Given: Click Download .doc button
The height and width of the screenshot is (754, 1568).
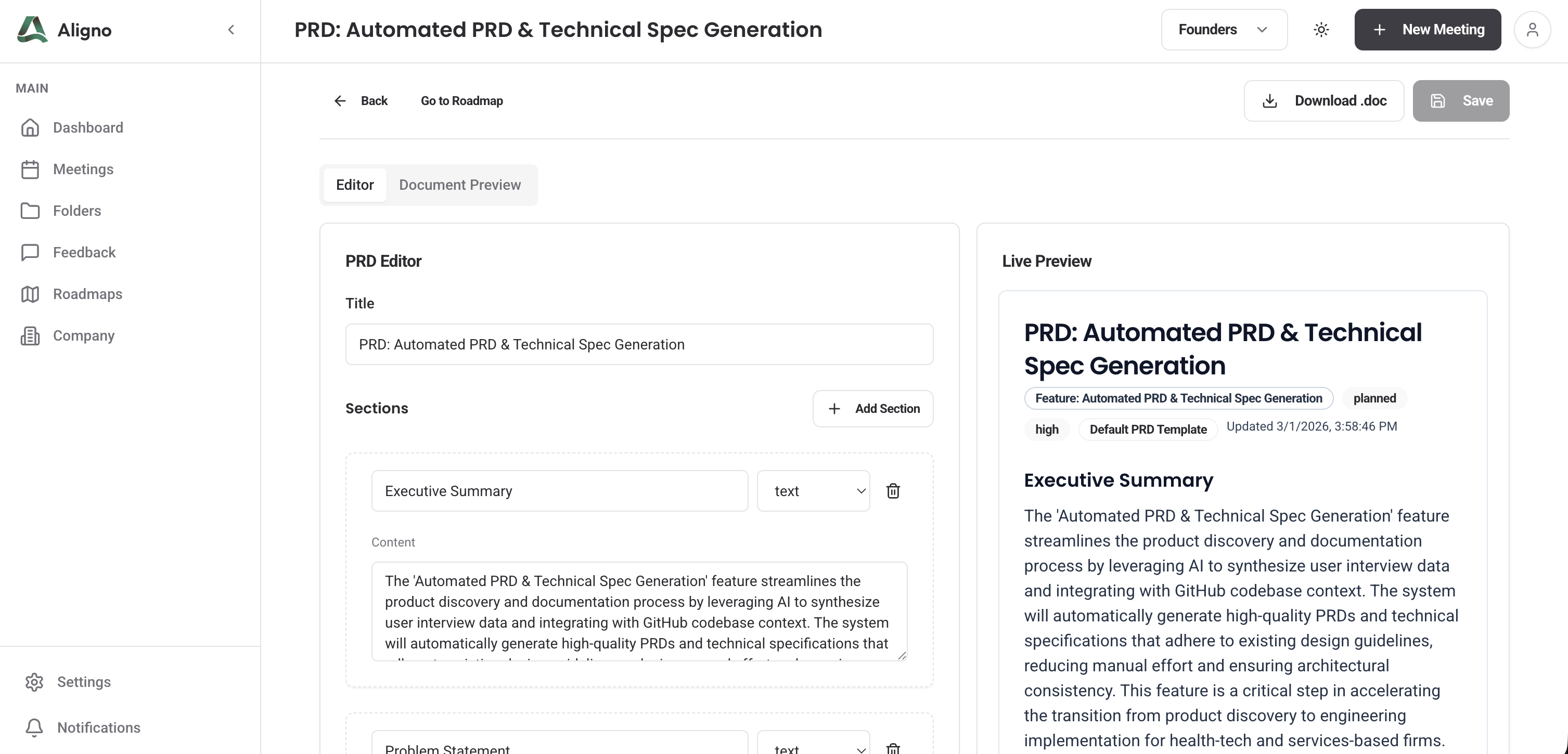Looking at the screenshot, I should pyautogui.click(x=1324, y=101).
